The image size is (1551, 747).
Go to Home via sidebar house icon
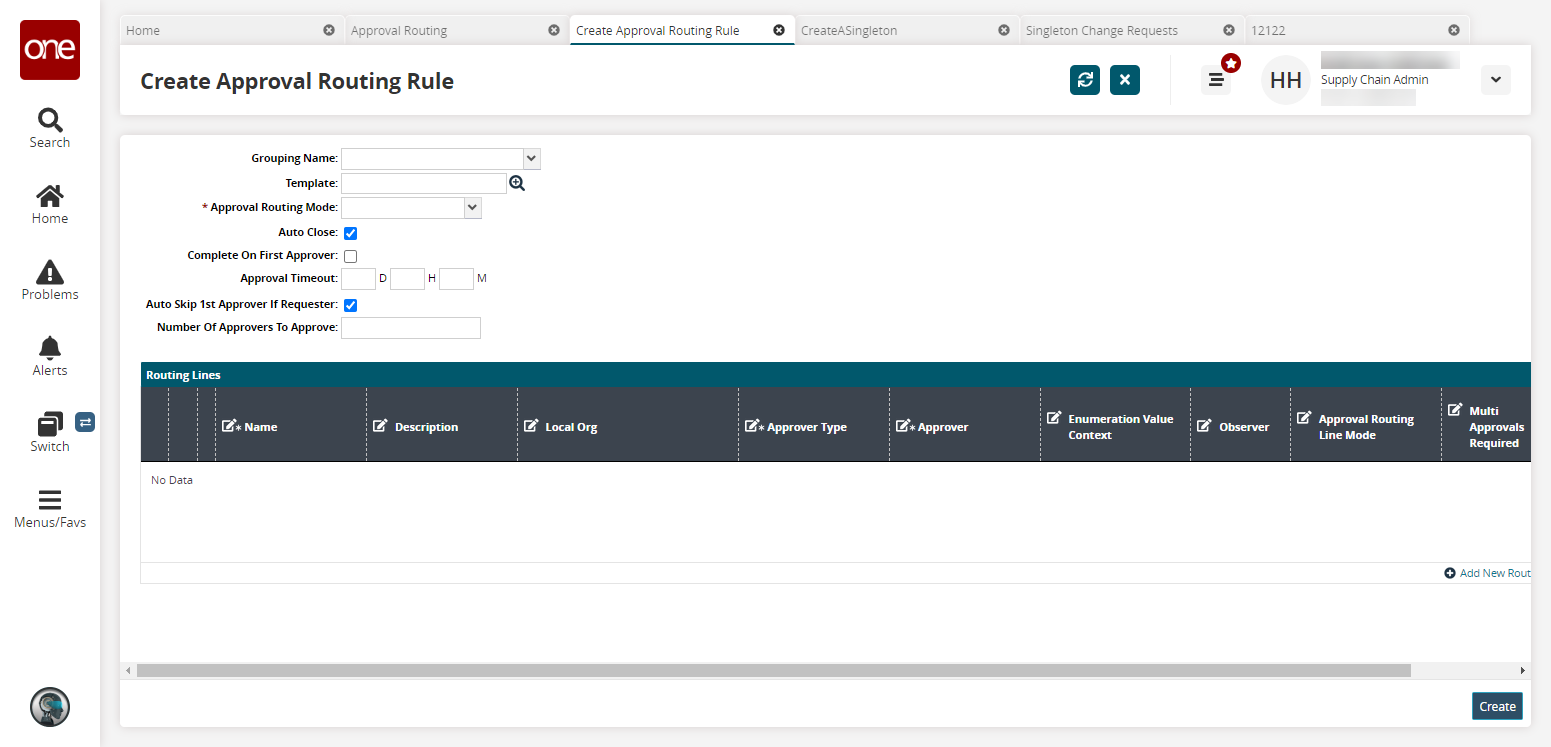(49, 196)
